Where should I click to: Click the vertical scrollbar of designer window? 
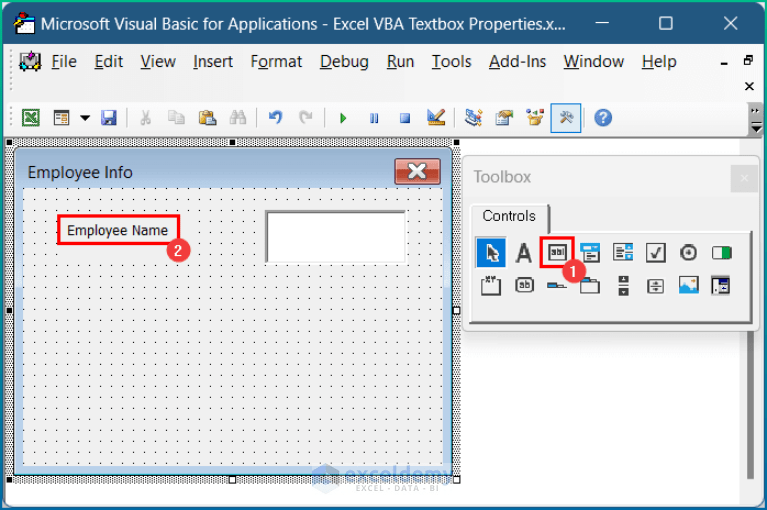[750, 406]
